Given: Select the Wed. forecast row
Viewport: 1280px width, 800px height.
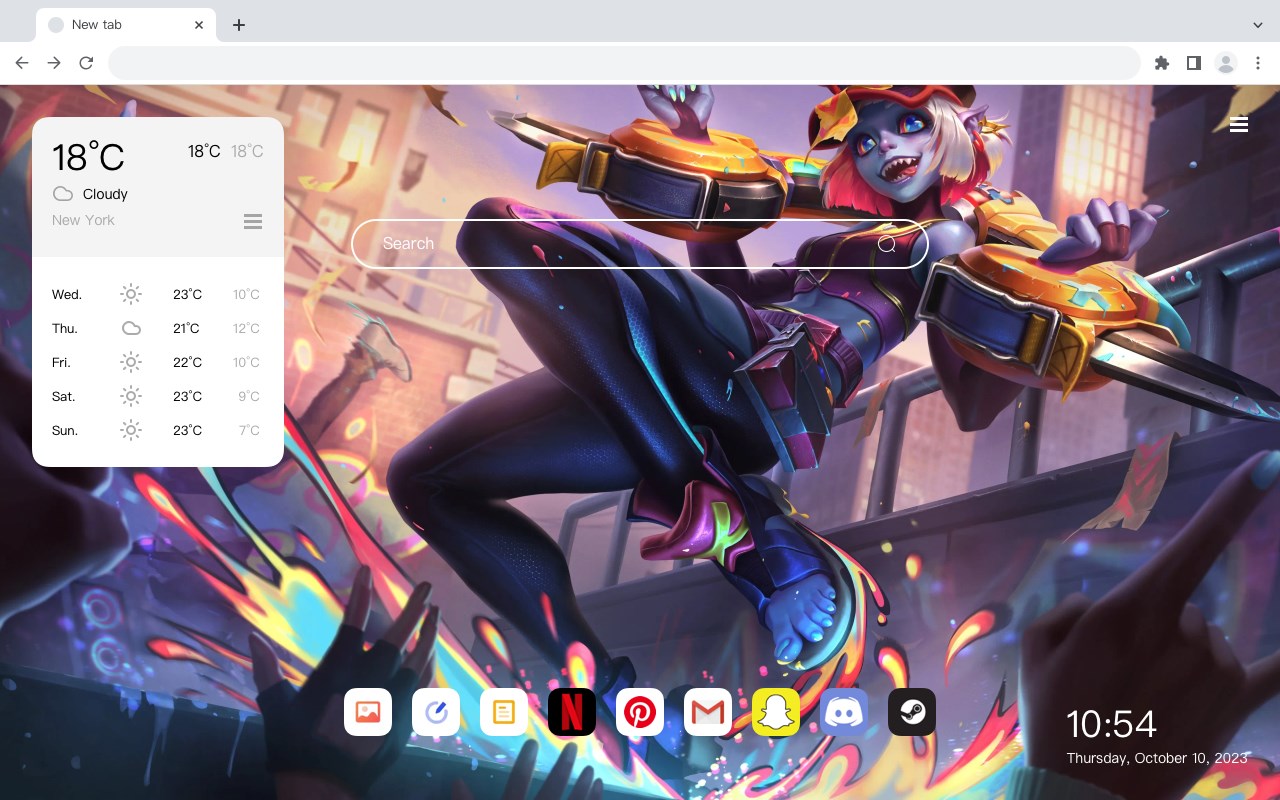Looking at the screenshot, I should click(x=158, y=294).
